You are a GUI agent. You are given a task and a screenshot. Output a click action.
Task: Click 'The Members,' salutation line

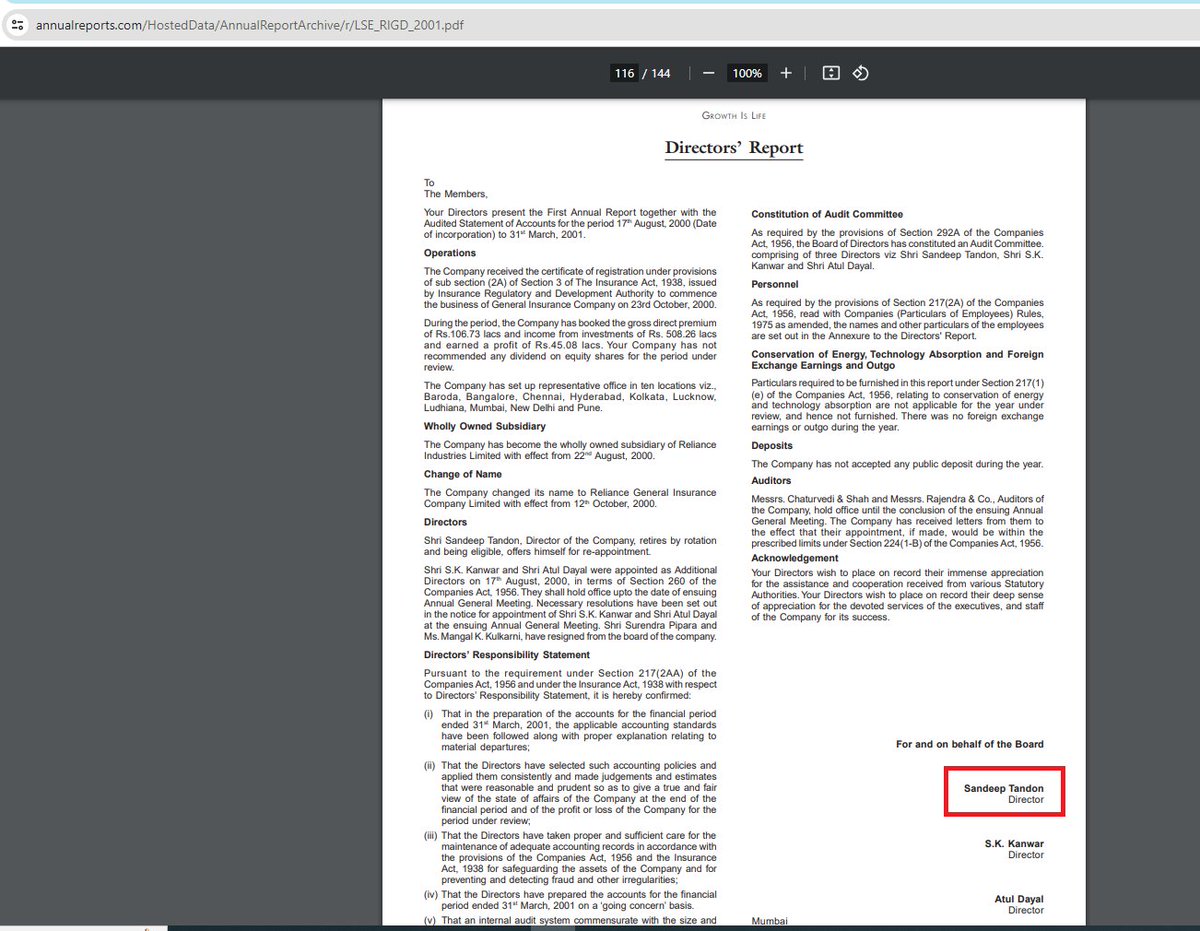pyautogui.click(x=455, y=194)
